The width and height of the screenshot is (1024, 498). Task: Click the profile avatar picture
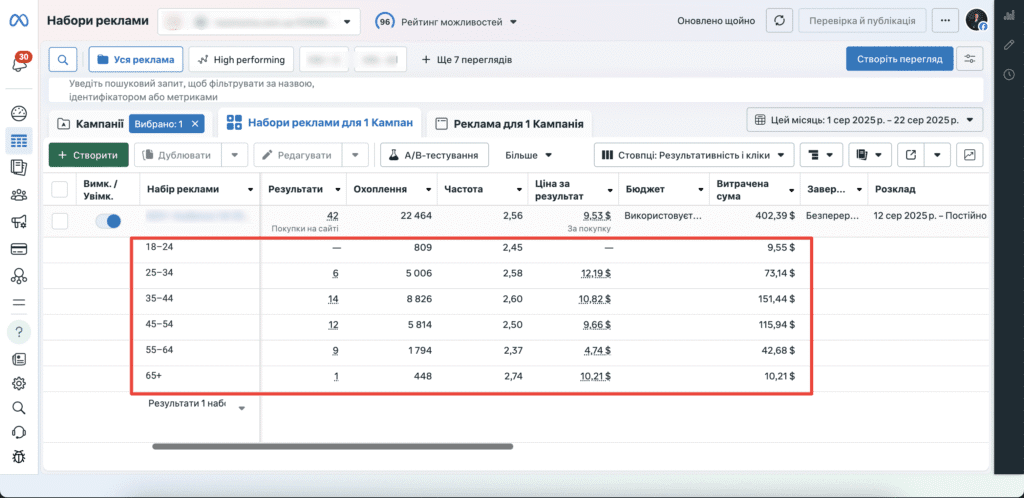pos(976,20)
